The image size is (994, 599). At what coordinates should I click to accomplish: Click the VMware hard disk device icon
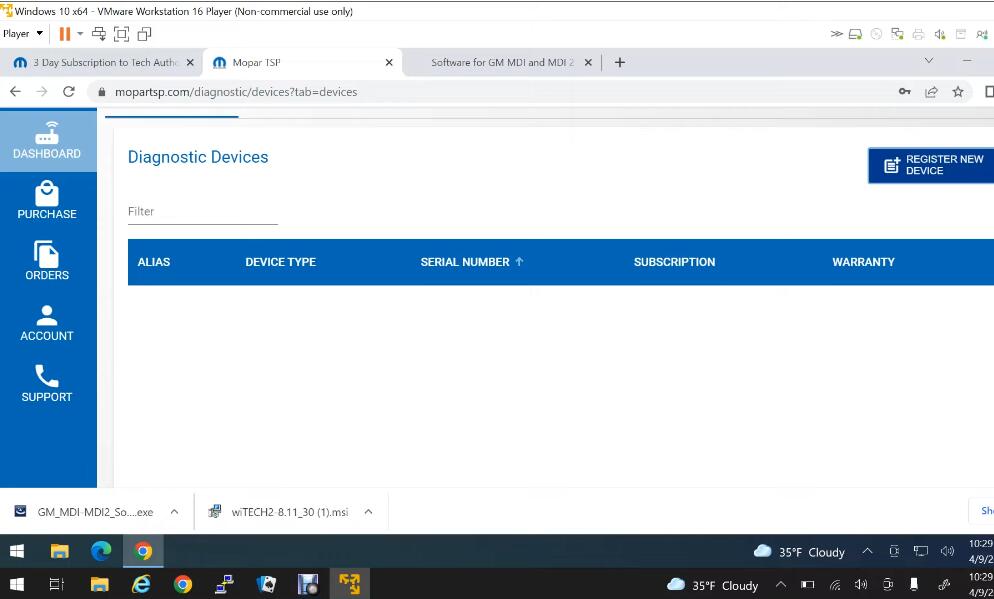pos(855,34)
